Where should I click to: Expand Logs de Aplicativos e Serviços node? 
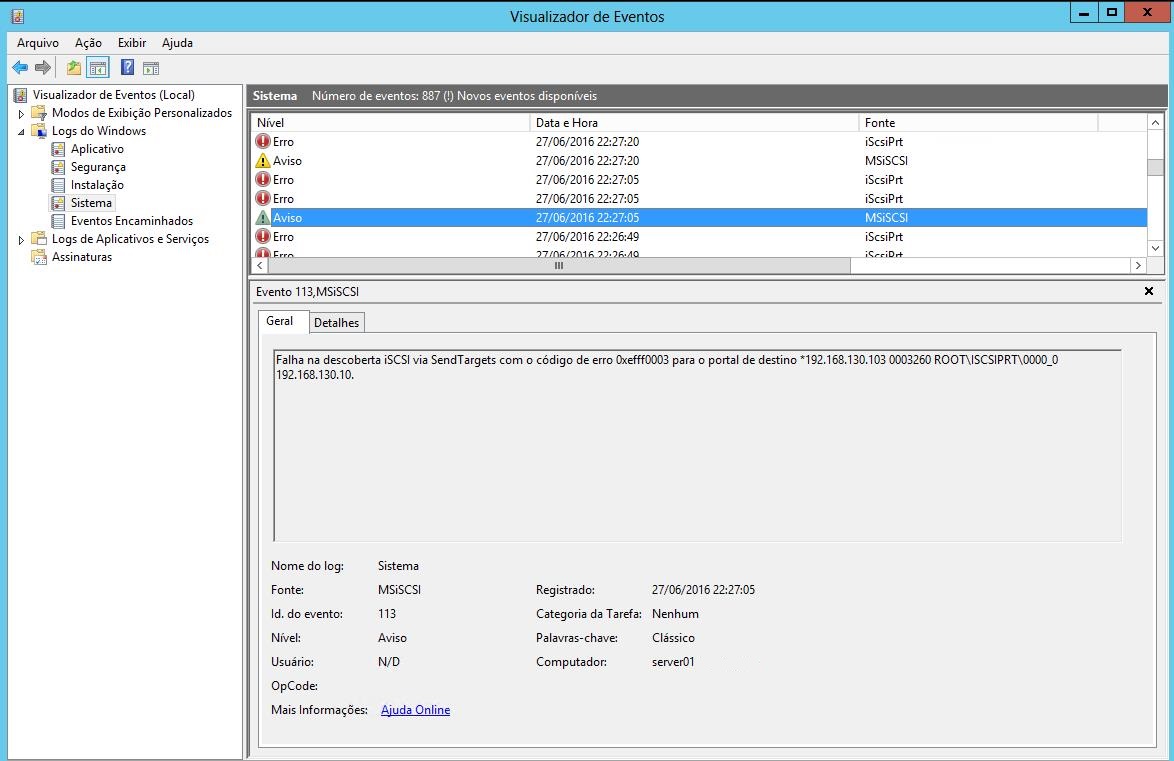coord(21,240)
